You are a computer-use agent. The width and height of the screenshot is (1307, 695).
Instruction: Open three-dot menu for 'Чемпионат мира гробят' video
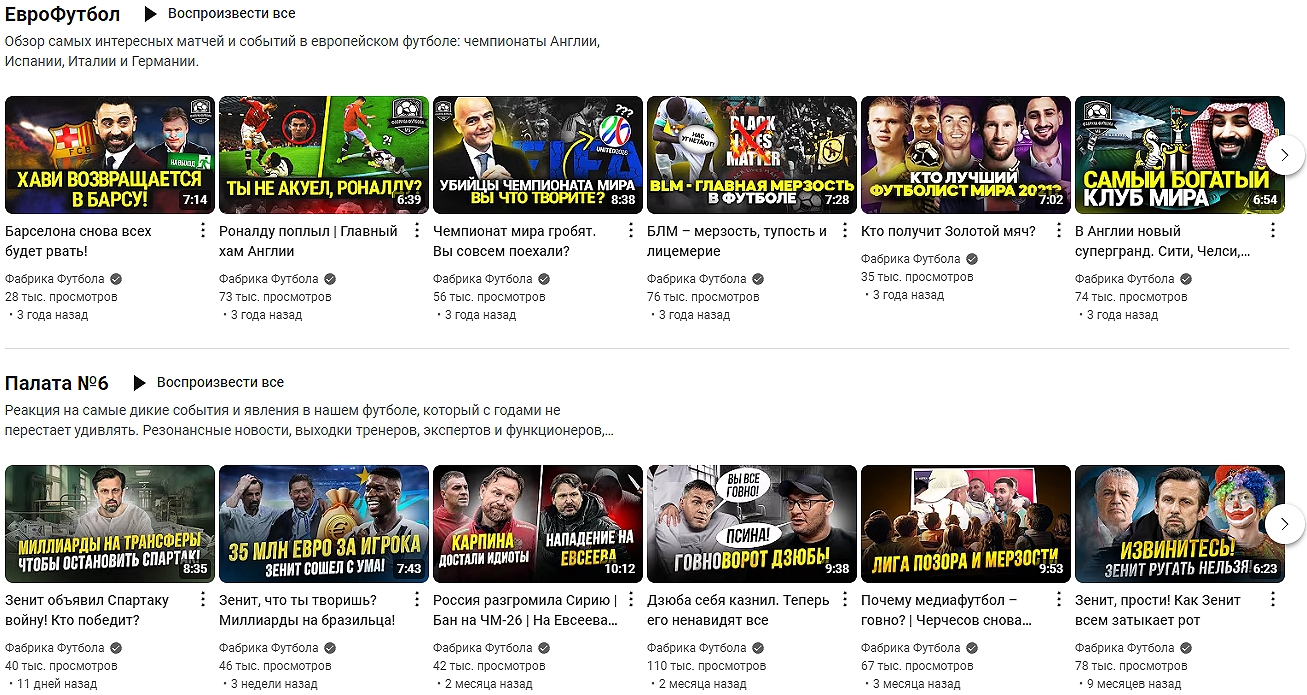[631, 231]
